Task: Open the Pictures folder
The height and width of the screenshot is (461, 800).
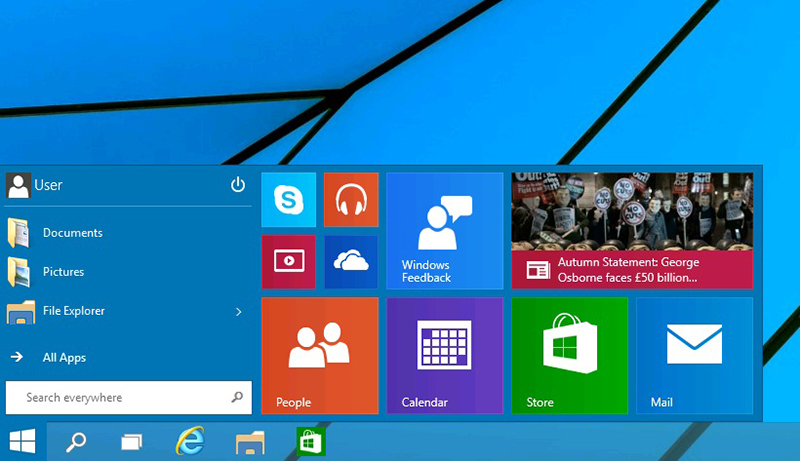Action: [x=128, y=272]
